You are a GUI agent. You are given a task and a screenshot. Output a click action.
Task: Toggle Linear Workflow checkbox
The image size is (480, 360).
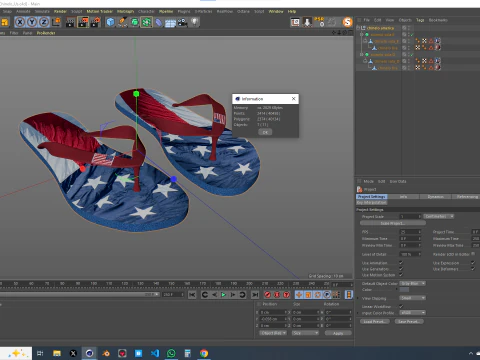(401, 306)
